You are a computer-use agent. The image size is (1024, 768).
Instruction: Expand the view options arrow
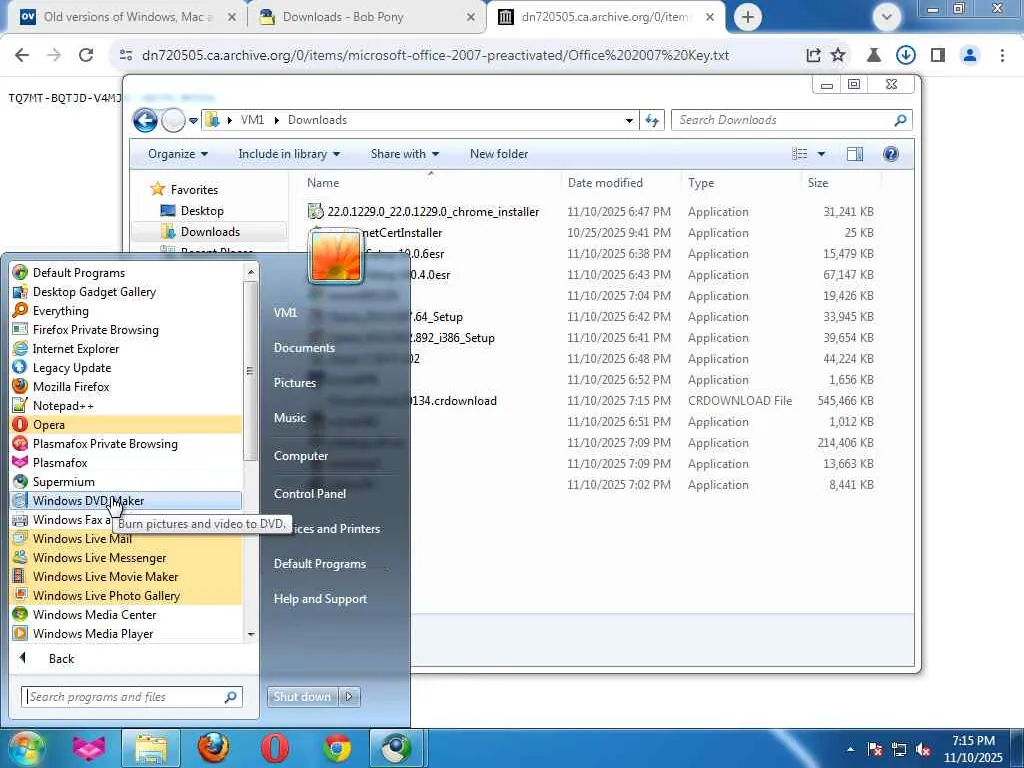coord(822,153)
